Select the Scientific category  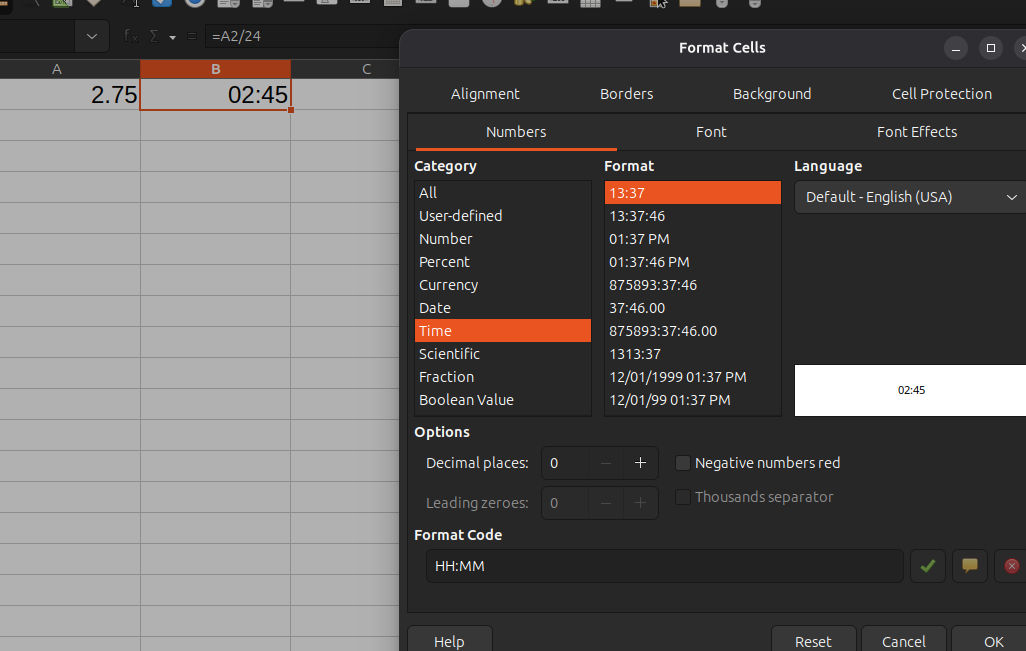pyautogui.click(x=503, y=354)
